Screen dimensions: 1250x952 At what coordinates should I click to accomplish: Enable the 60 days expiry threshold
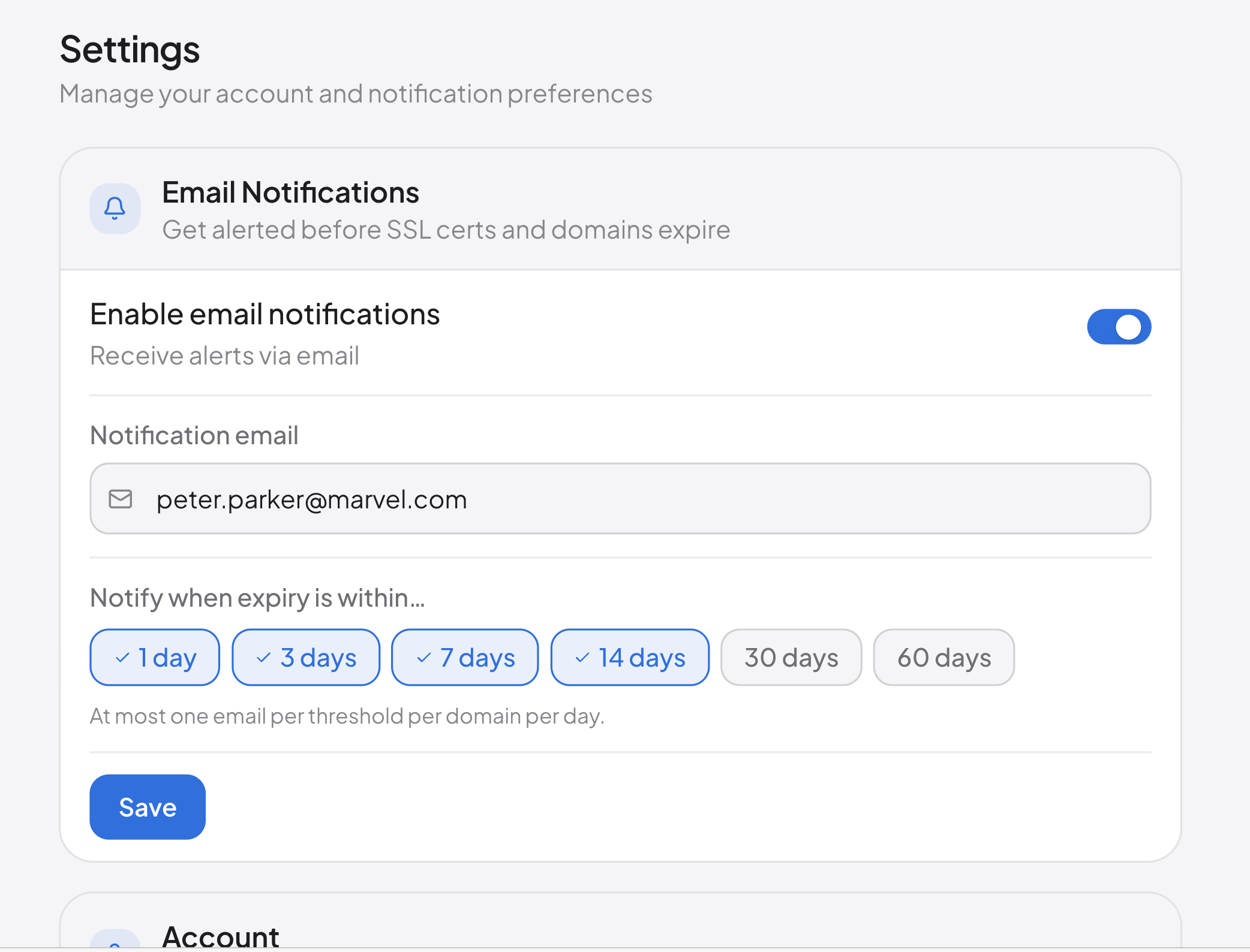[943, 657]
